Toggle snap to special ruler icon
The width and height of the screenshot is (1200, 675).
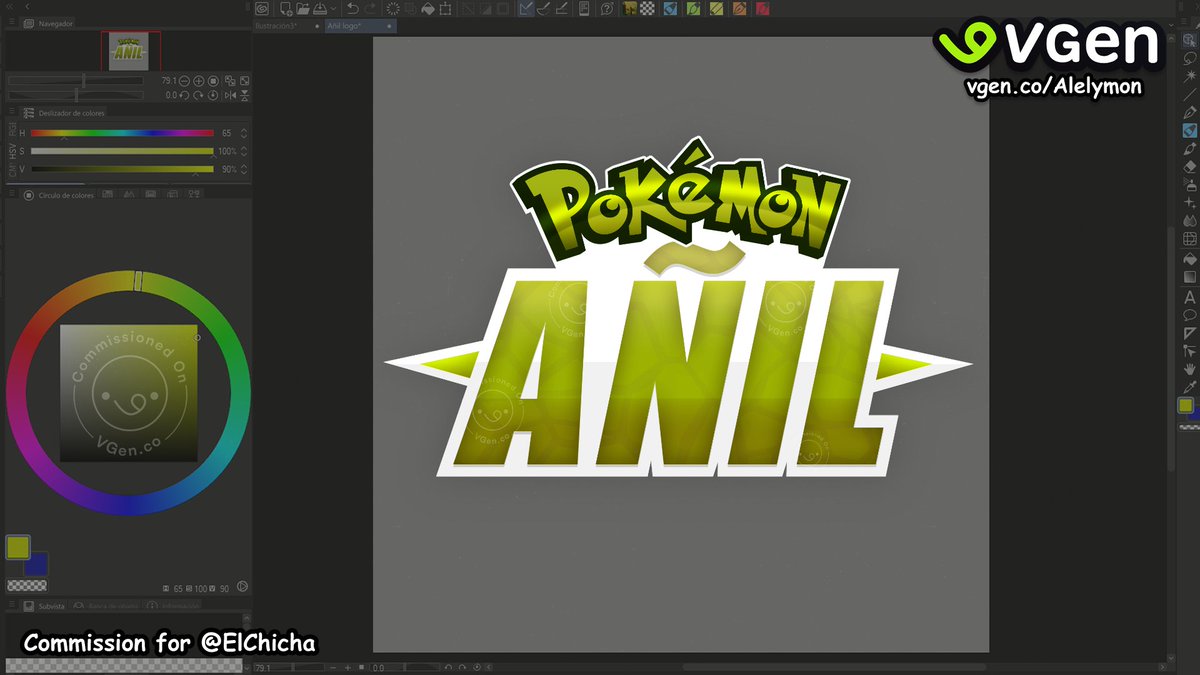544,8
